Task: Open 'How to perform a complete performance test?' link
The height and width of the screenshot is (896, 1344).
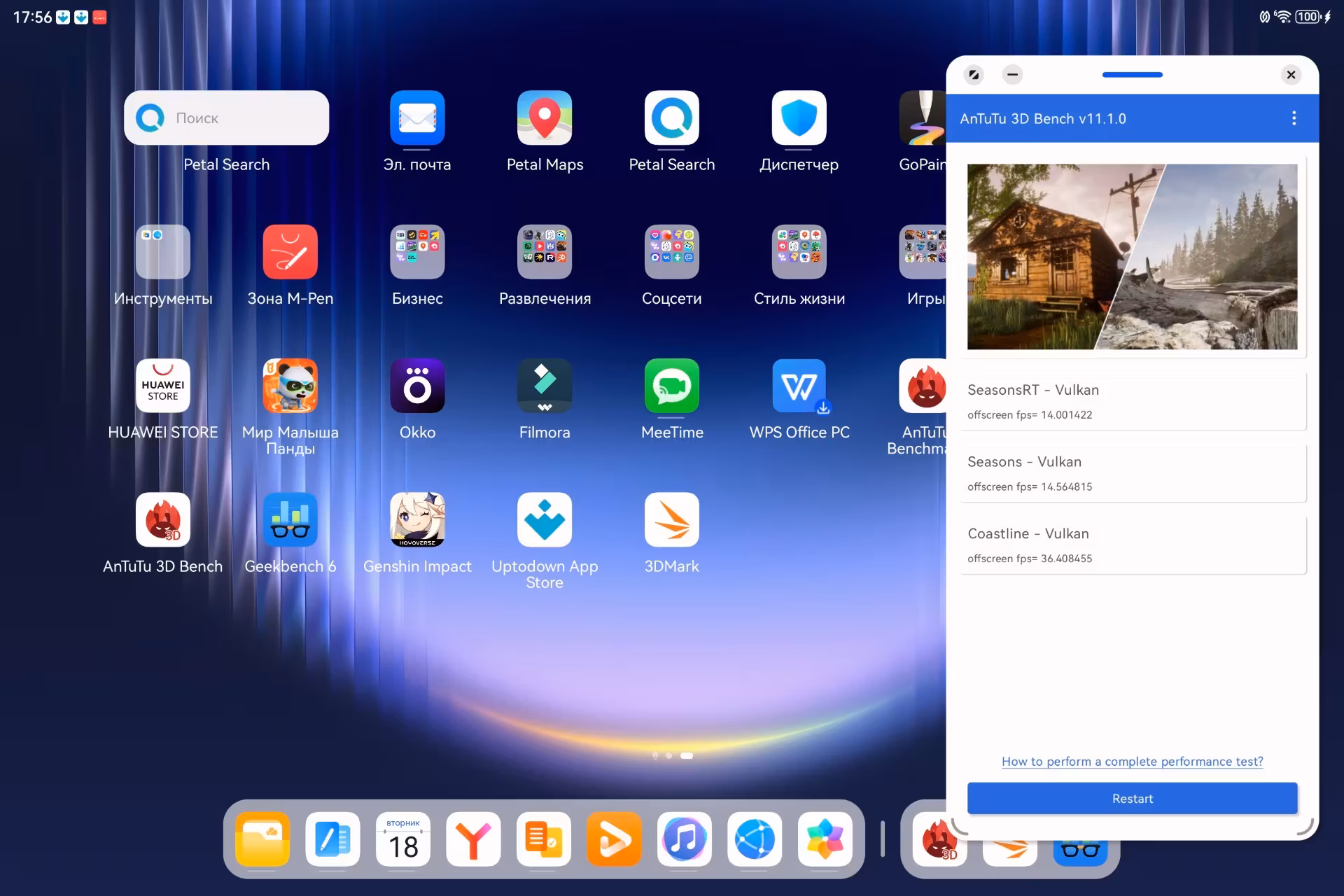Action: coord(1132,762)
